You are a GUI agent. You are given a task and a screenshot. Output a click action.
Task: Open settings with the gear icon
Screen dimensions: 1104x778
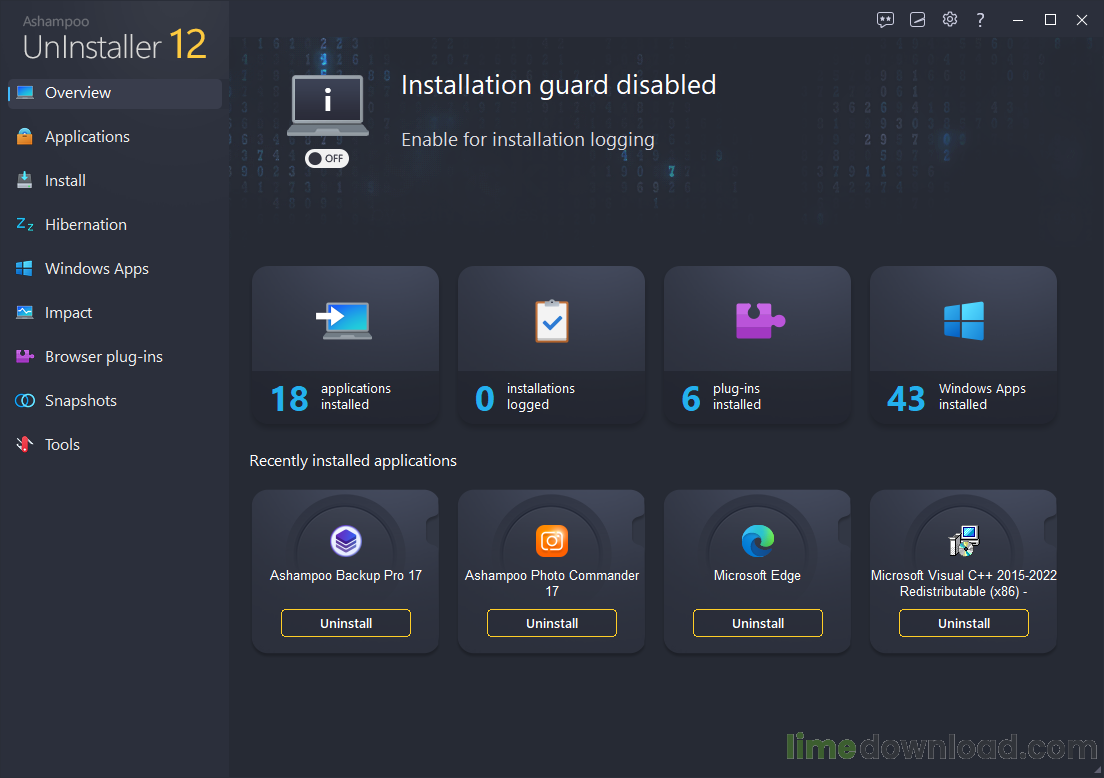click(x=949, y=19)
